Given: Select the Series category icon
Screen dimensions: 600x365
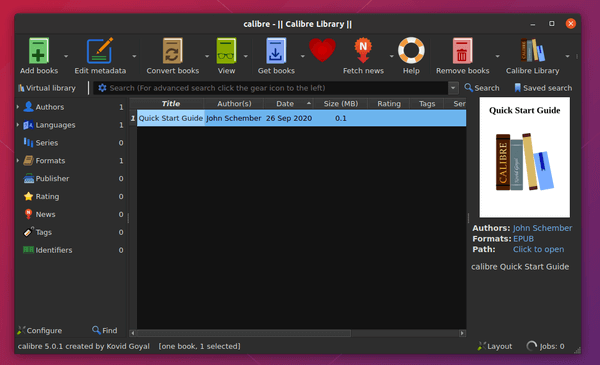Looking at the screenshot, I should click(28, 143).
